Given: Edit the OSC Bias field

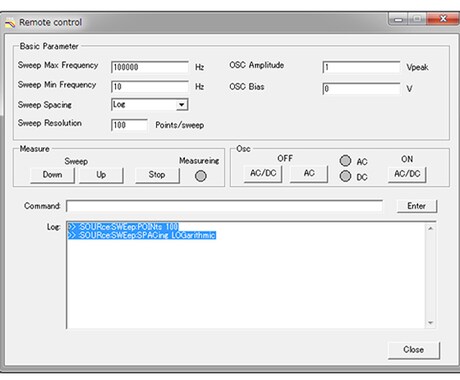Looking at the screenshot, I should [361, 89].
